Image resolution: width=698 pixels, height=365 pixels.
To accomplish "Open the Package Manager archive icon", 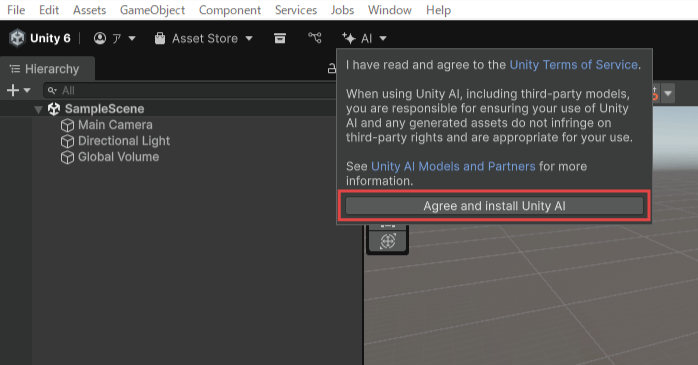I will (280, 38).
